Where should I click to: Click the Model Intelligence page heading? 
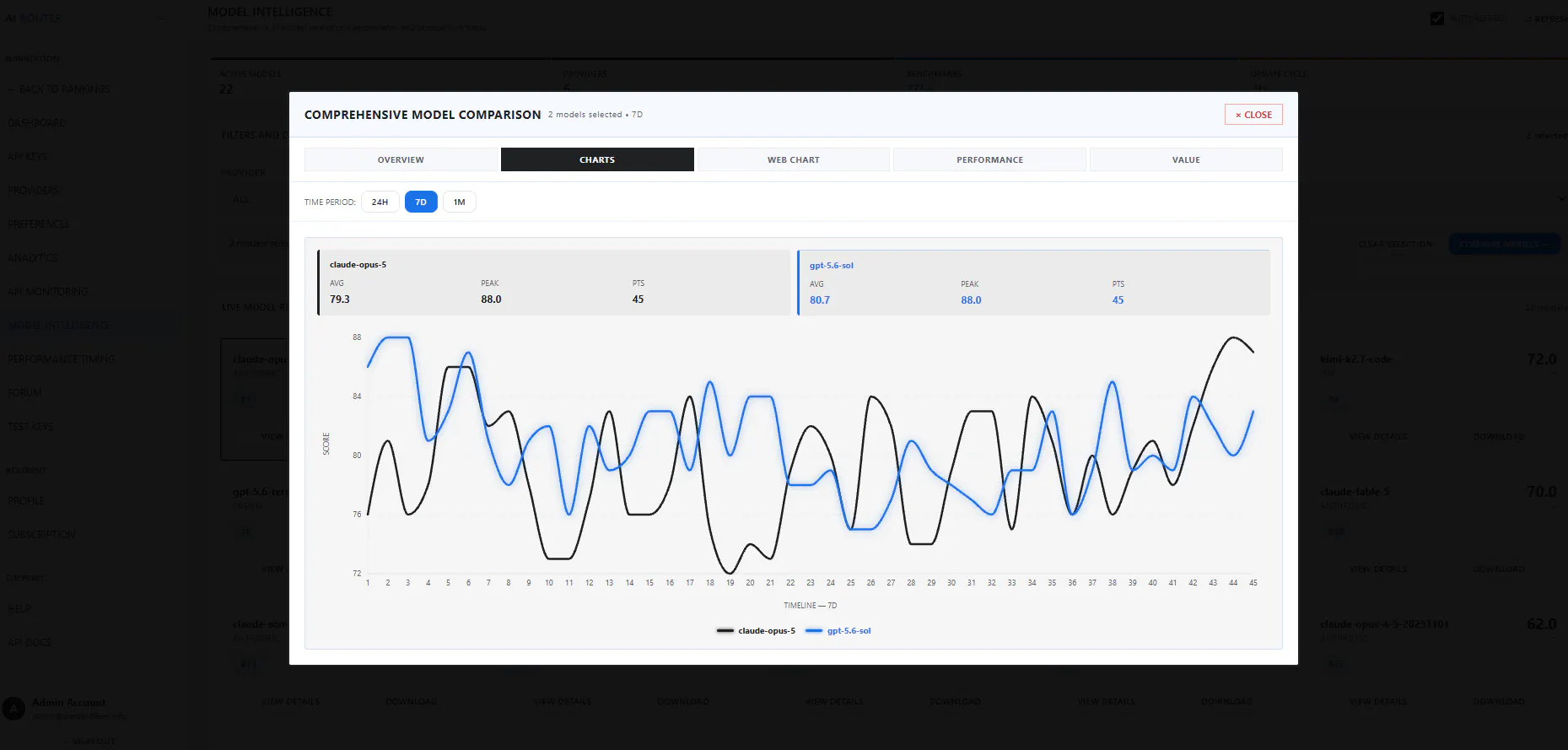(270, 12)
